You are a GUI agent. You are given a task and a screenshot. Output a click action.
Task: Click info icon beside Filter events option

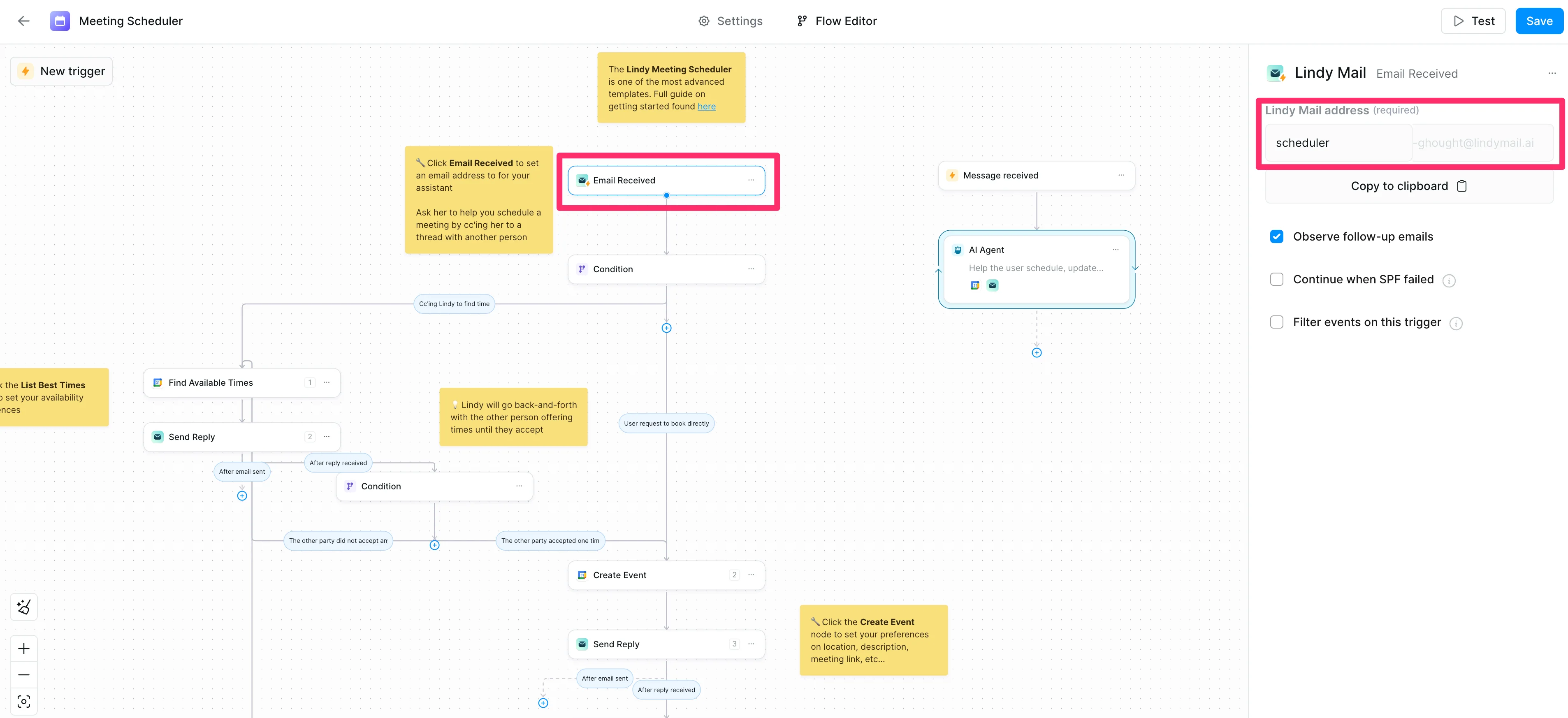(x=1455, y=323)
